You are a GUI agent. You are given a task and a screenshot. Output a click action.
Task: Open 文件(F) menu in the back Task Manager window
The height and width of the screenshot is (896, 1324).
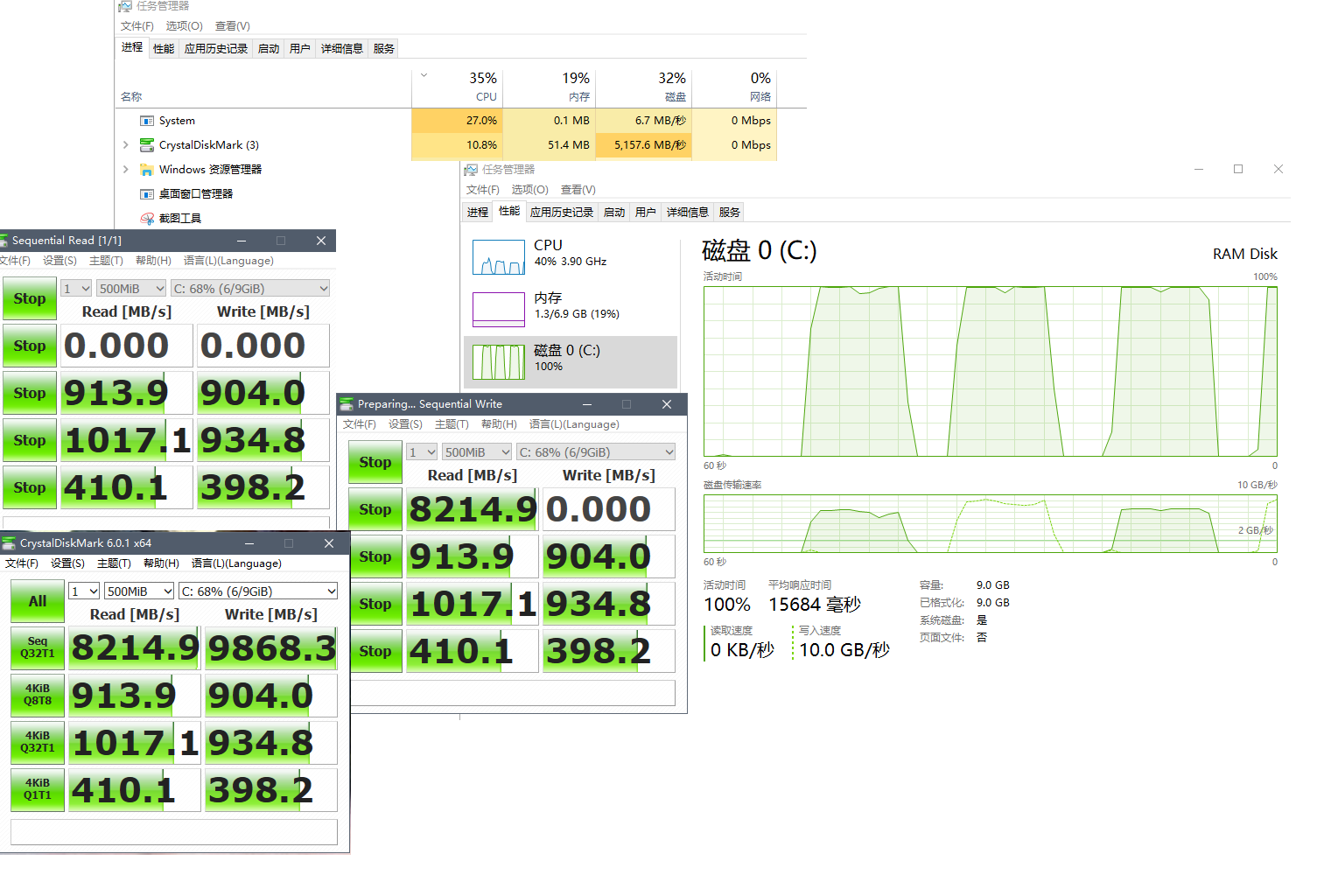pos(137,26)
